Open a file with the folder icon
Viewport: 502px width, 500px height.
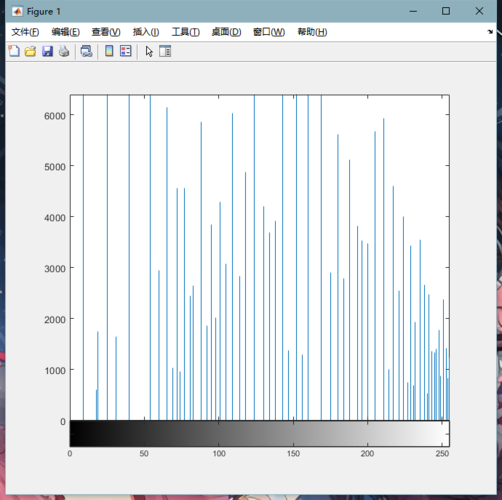(30, 51)
